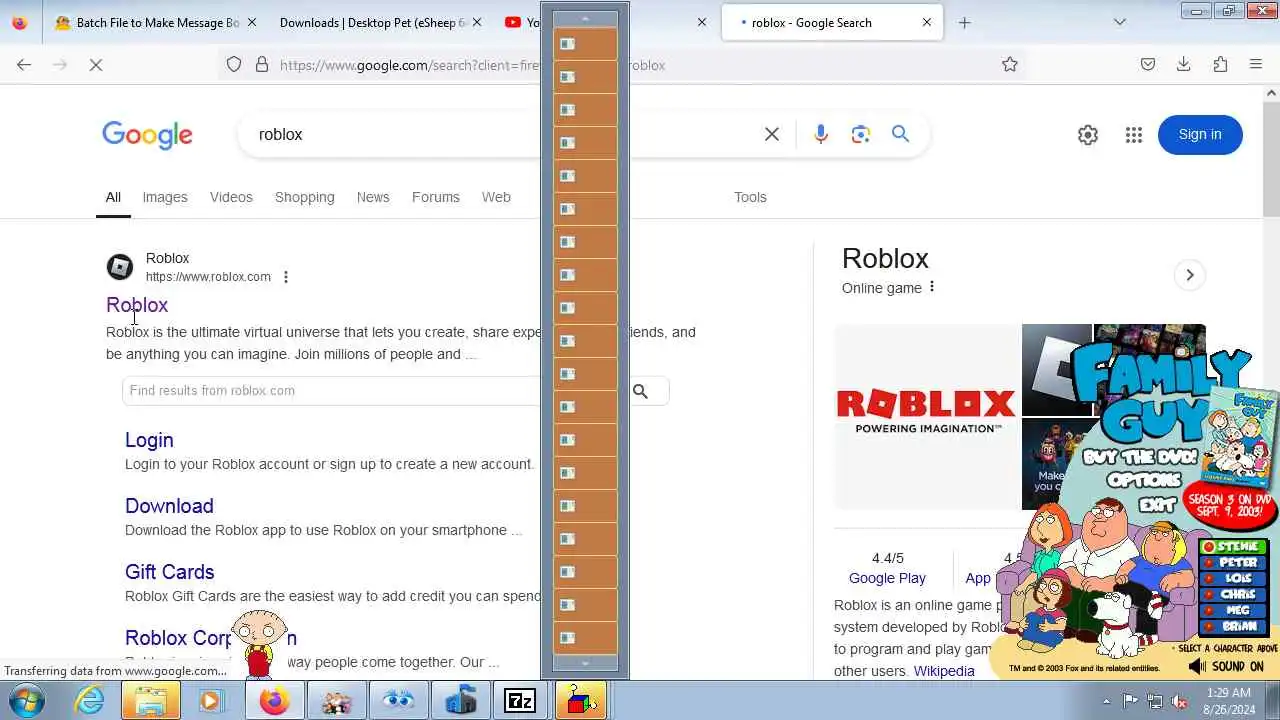This screenshot has height=720, width=1280.
Task: Go back with the Firefox back arrow
Action: pos(24,64)
